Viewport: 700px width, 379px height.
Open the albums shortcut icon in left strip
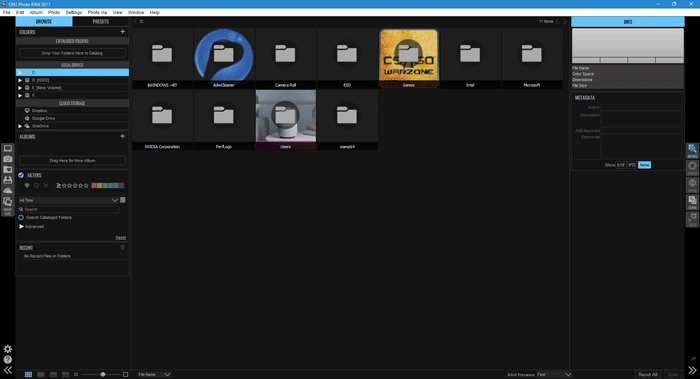8,201
